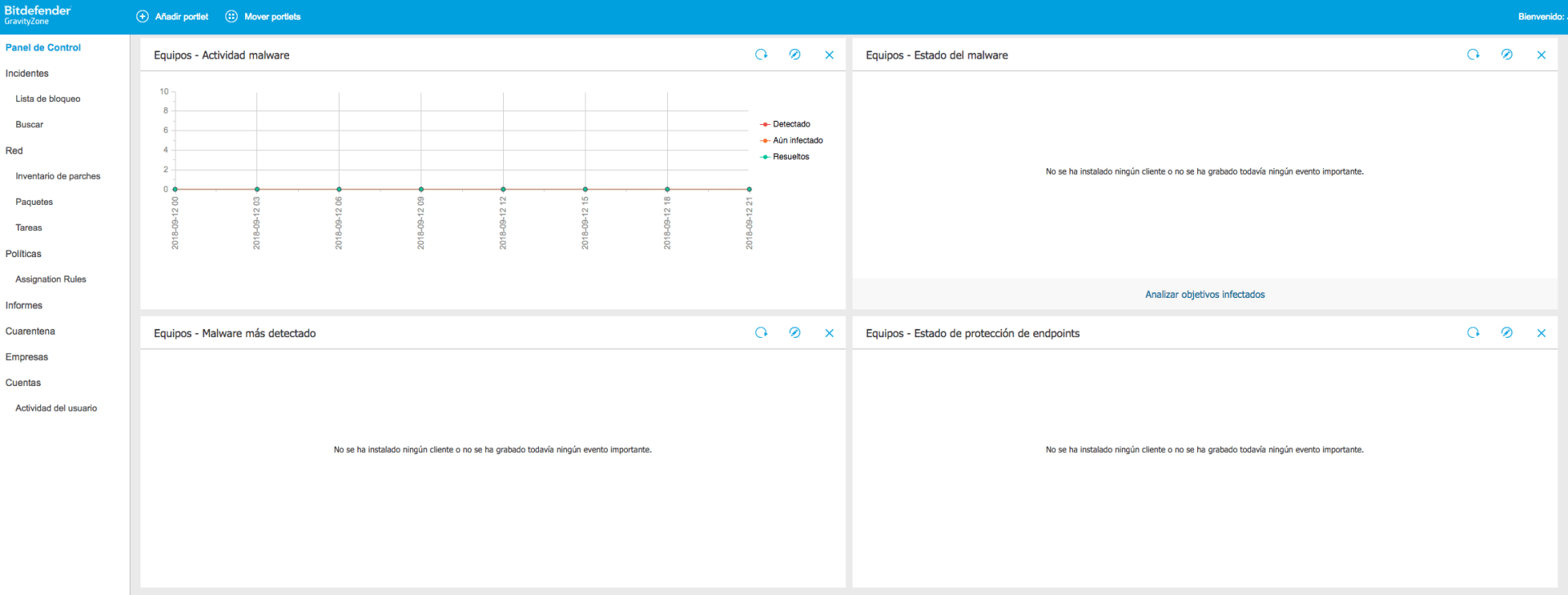This screenshot has width=1568, height=595.
Task: Click the y-axis value 10 on the chart
Action: tap(164, 91)
